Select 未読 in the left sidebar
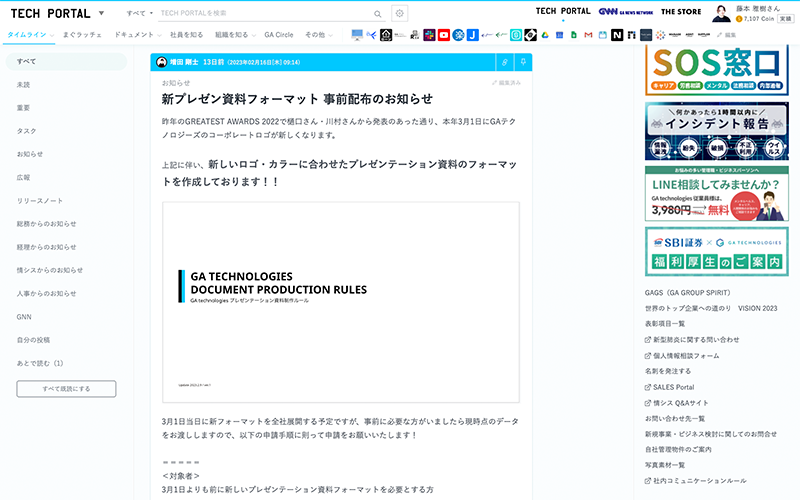800x500 pixels. 24,85
